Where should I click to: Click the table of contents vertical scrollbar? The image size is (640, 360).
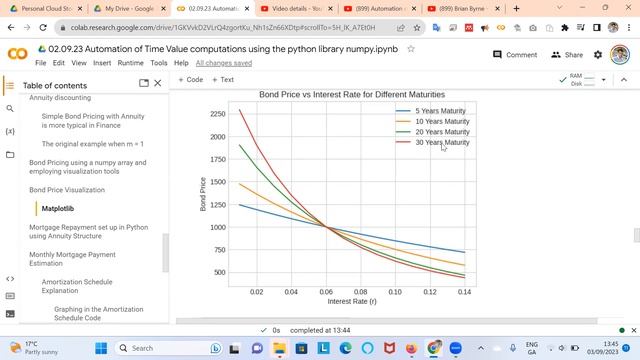coord(165,252)
